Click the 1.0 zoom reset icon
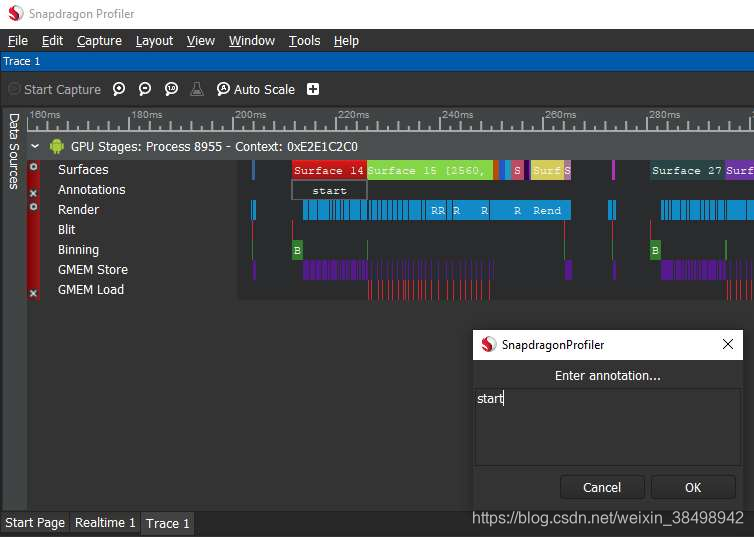754x537 pixels. pos(171,89)
